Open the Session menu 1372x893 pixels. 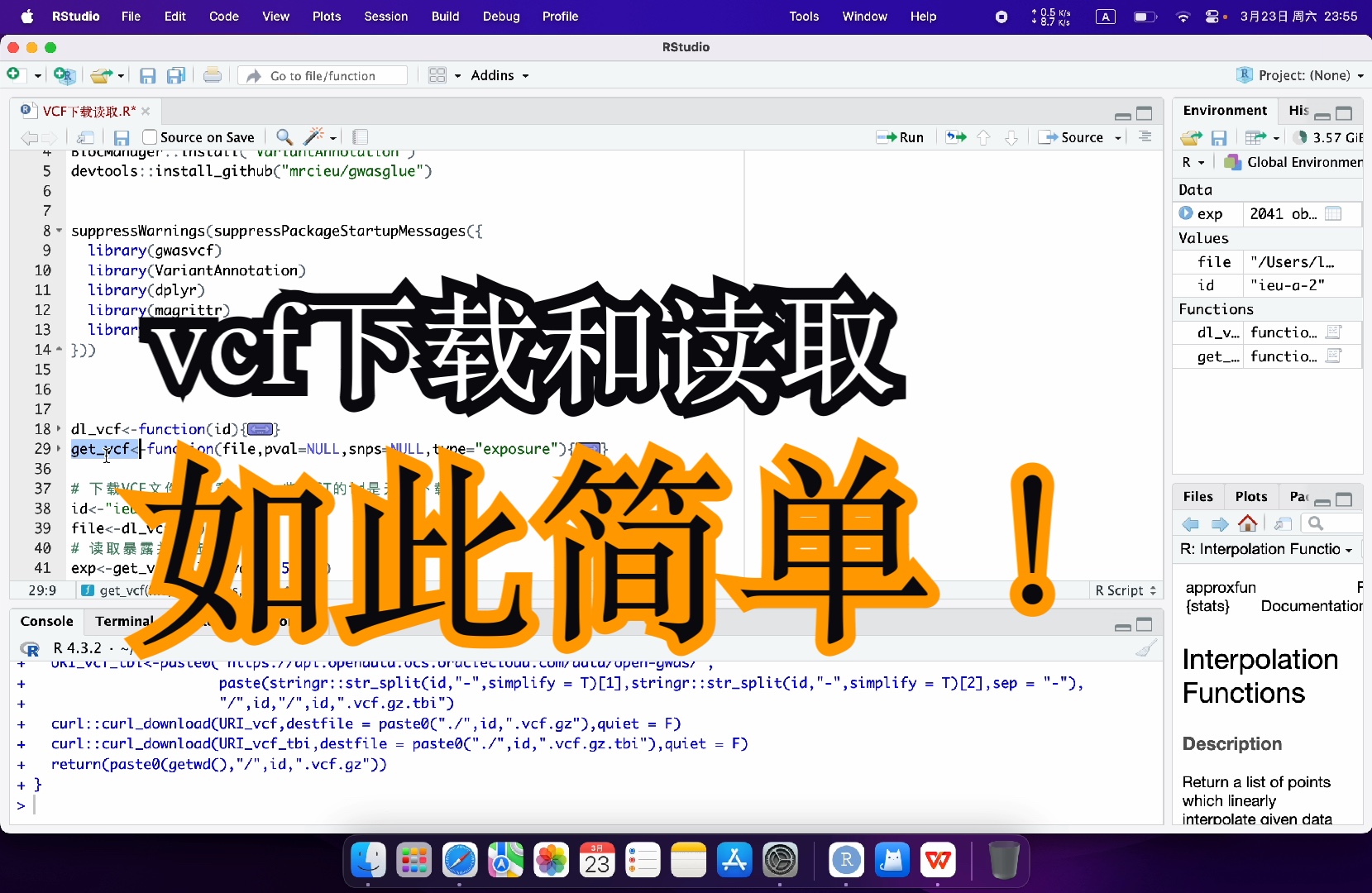pos(386,16)
